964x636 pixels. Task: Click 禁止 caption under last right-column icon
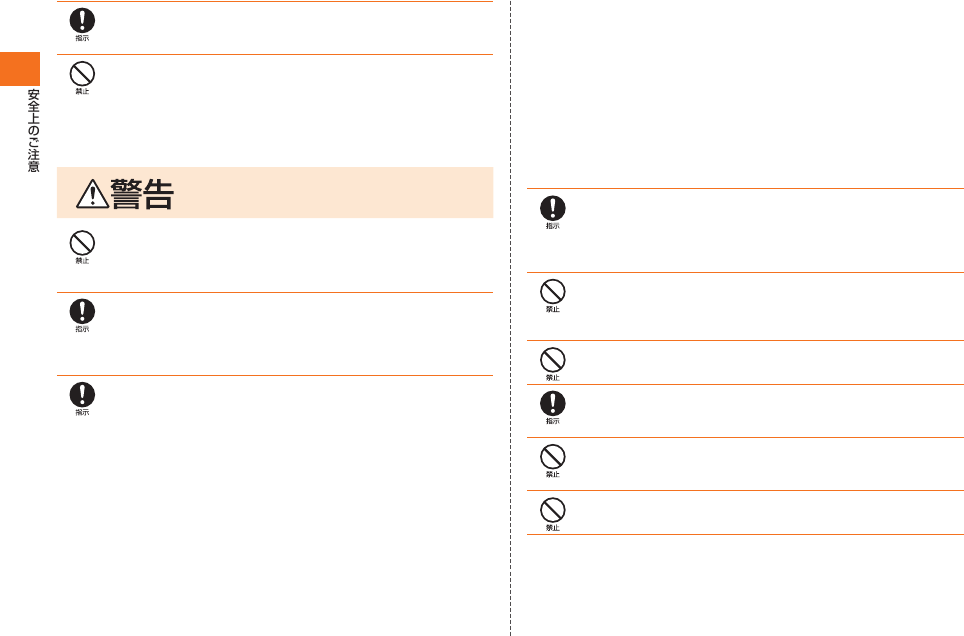pyautogui.click(x=553, y=528)
